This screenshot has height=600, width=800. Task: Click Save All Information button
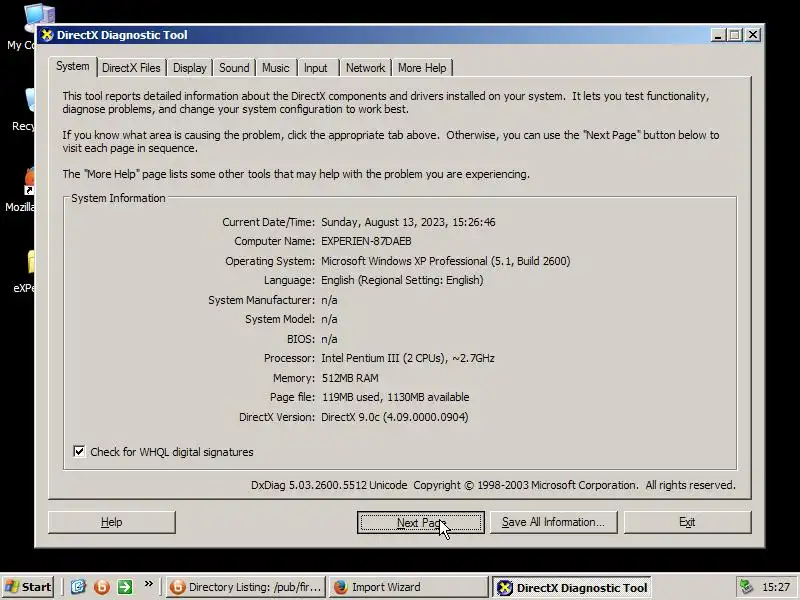(x=554, y=522)
